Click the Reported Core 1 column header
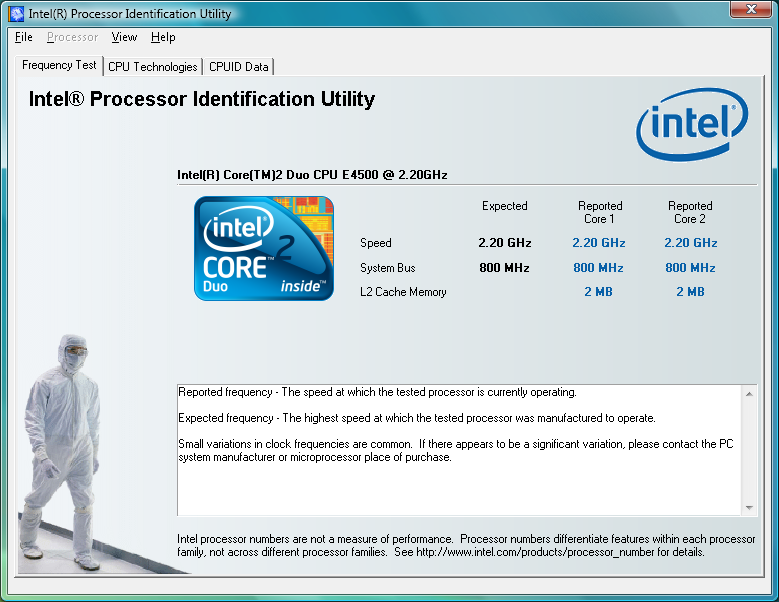This screenshot has width=779, height=602. pyautogui.click(x=600, y=212)
